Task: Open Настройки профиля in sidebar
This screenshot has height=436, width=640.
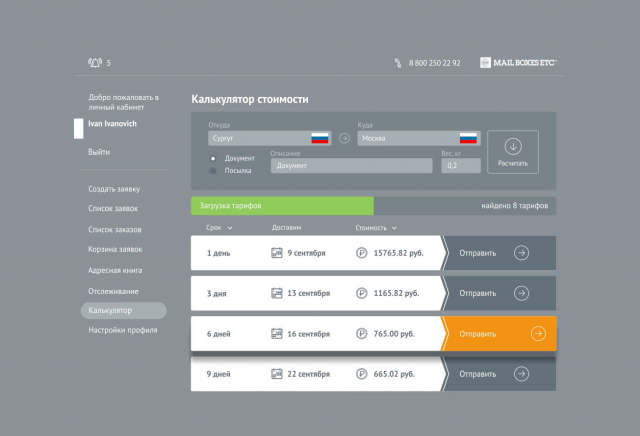Action: (122, 330)
